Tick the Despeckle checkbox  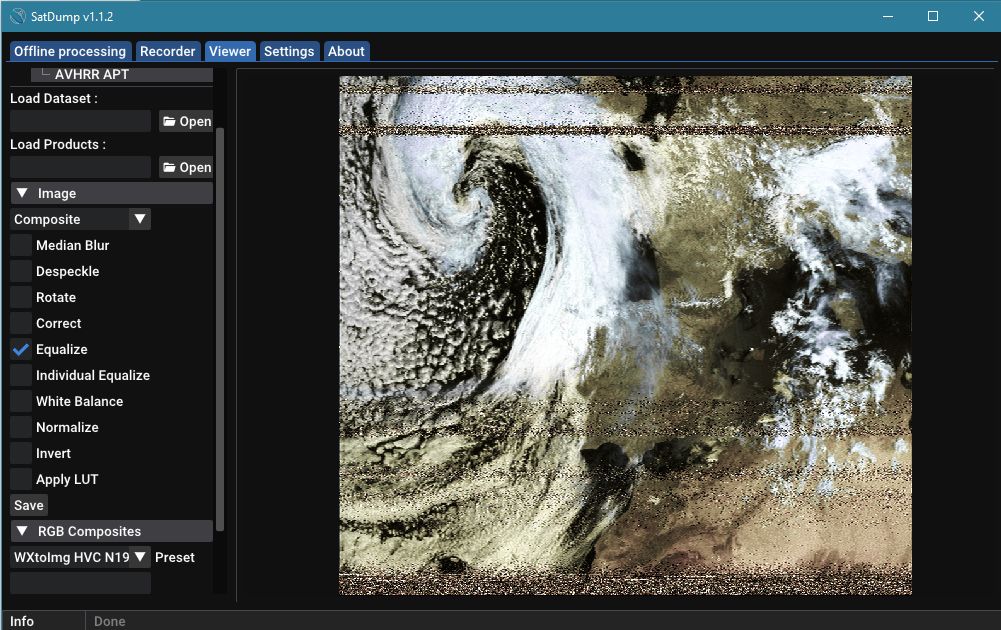point(21,271)
